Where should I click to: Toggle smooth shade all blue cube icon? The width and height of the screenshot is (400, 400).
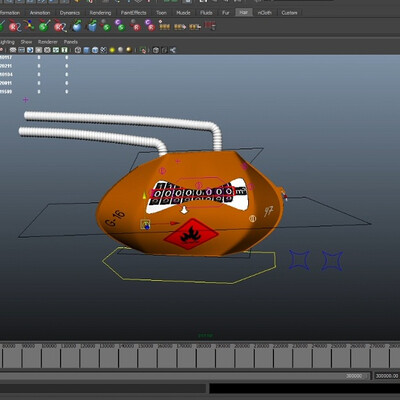pos(87,50)
